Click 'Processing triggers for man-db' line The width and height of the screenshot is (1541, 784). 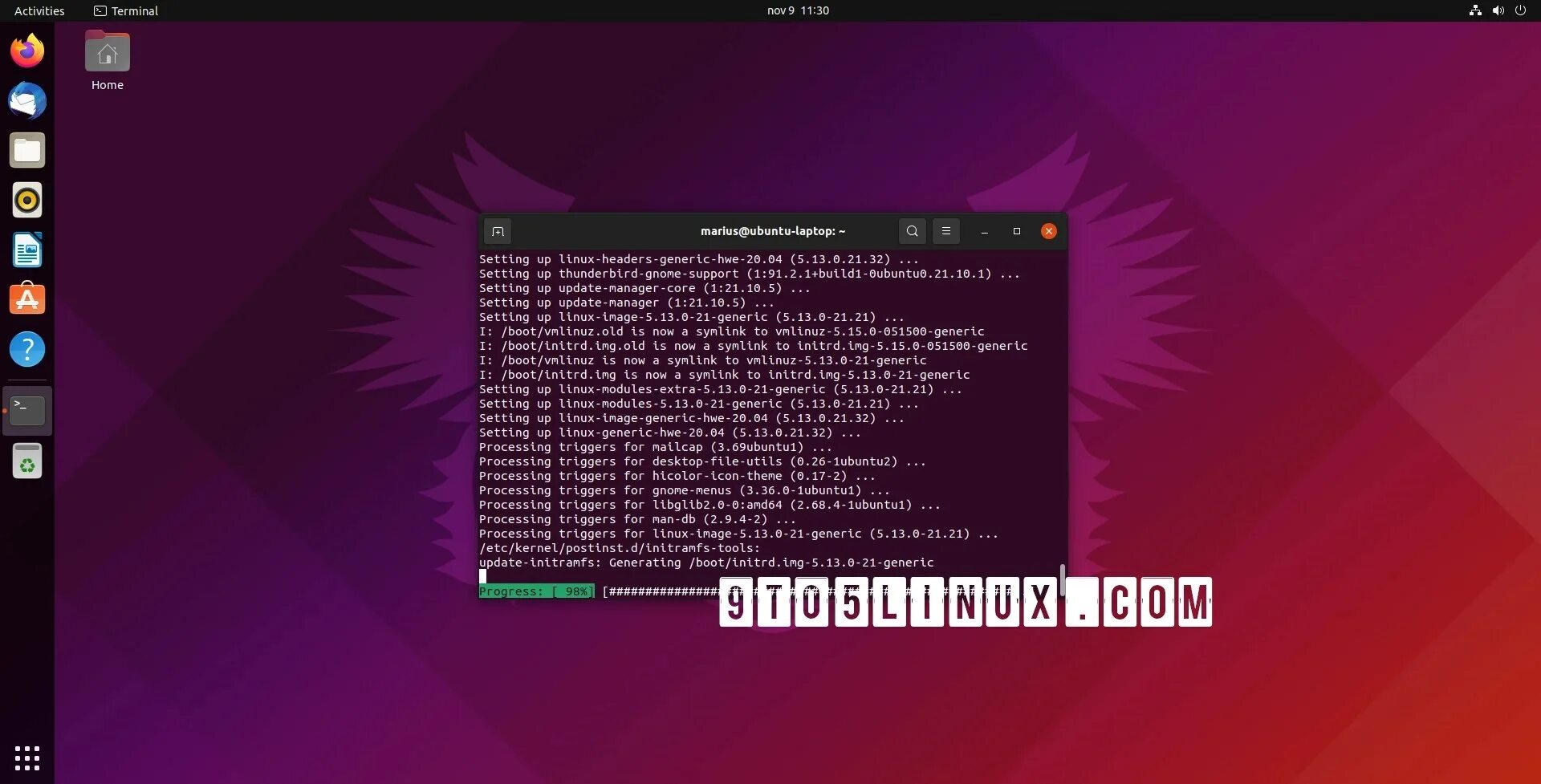coord(637,519)
